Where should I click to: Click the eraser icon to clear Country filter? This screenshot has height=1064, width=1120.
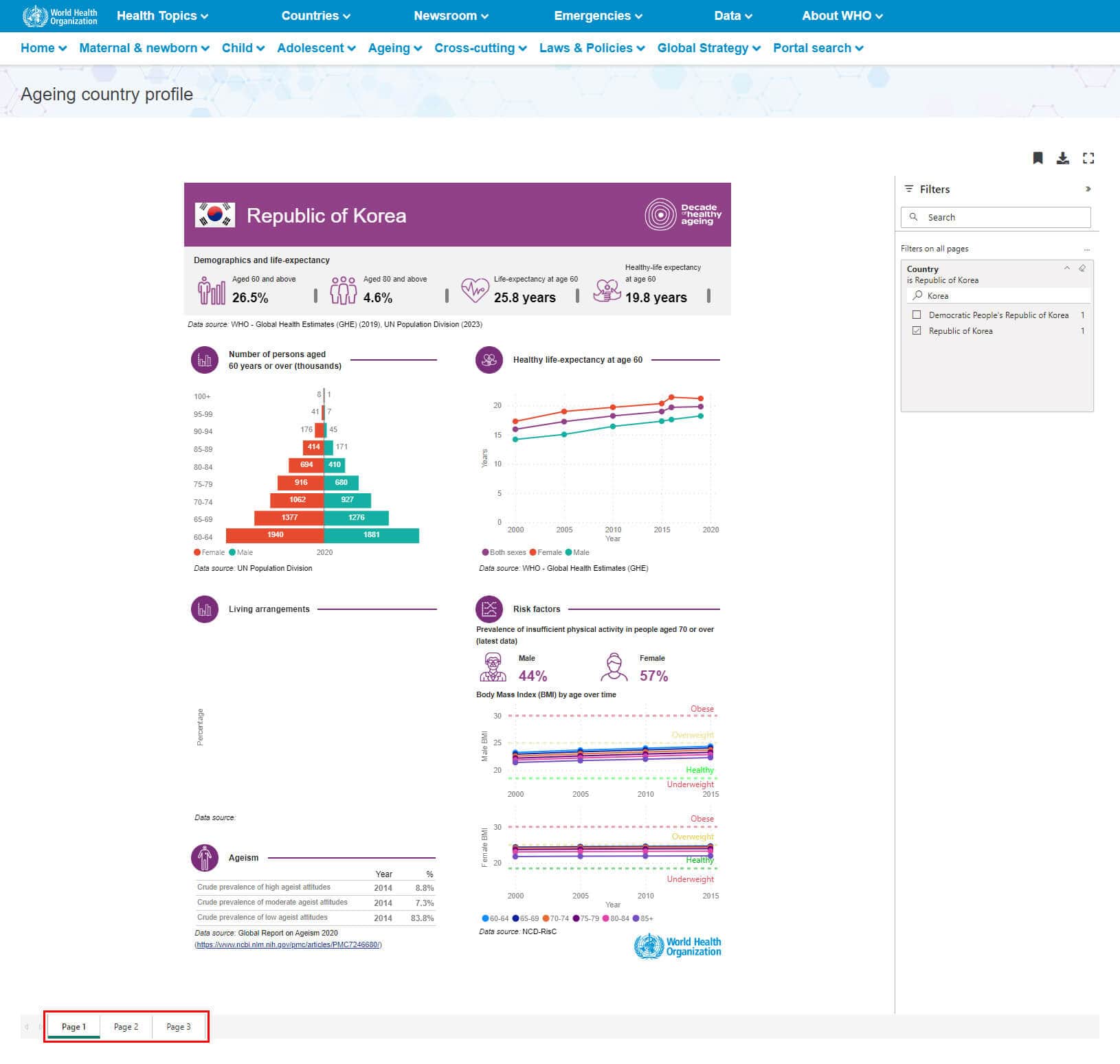click(1082, 269)
